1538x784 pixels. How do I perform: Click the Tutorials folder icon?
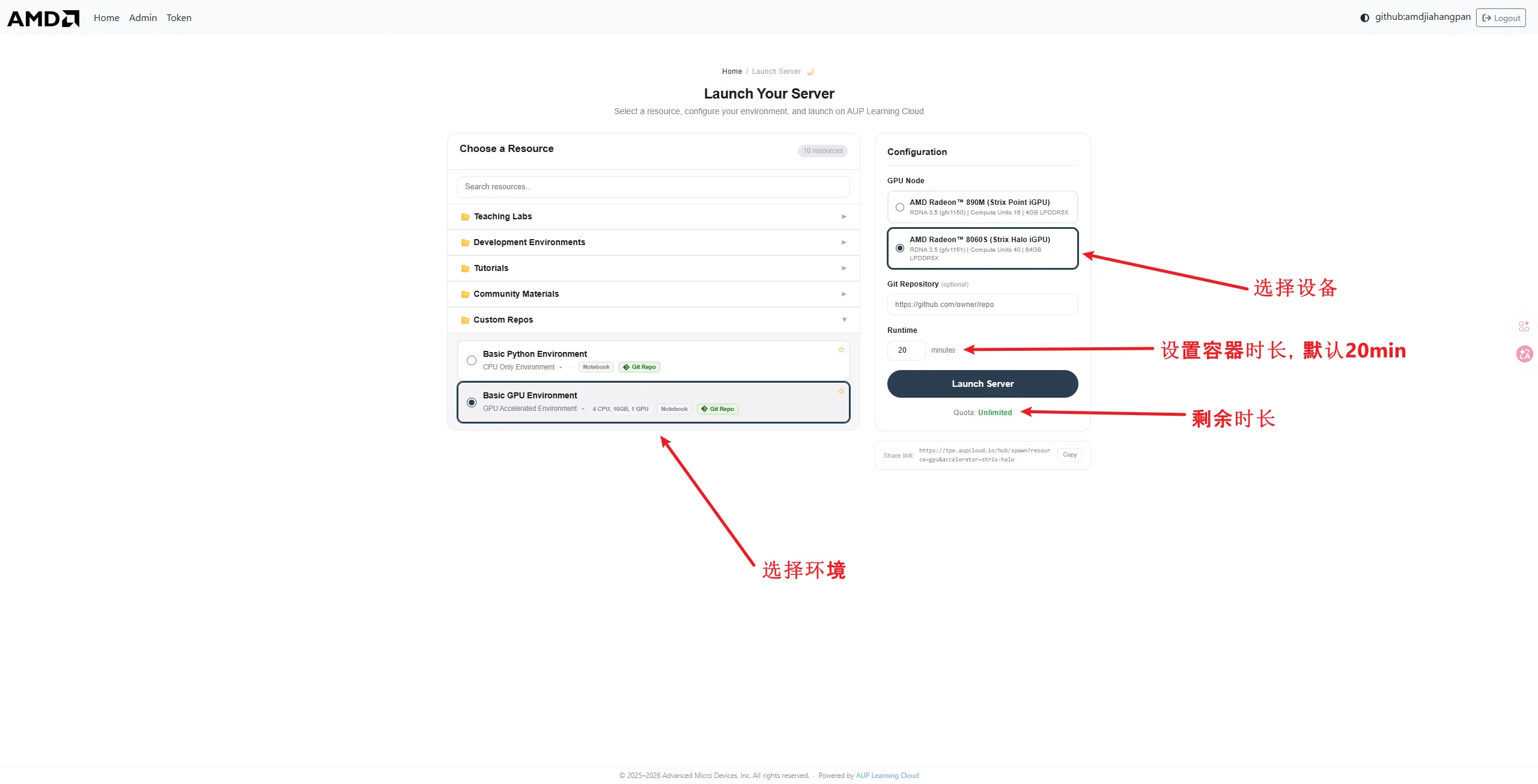[x=465, y=269]
